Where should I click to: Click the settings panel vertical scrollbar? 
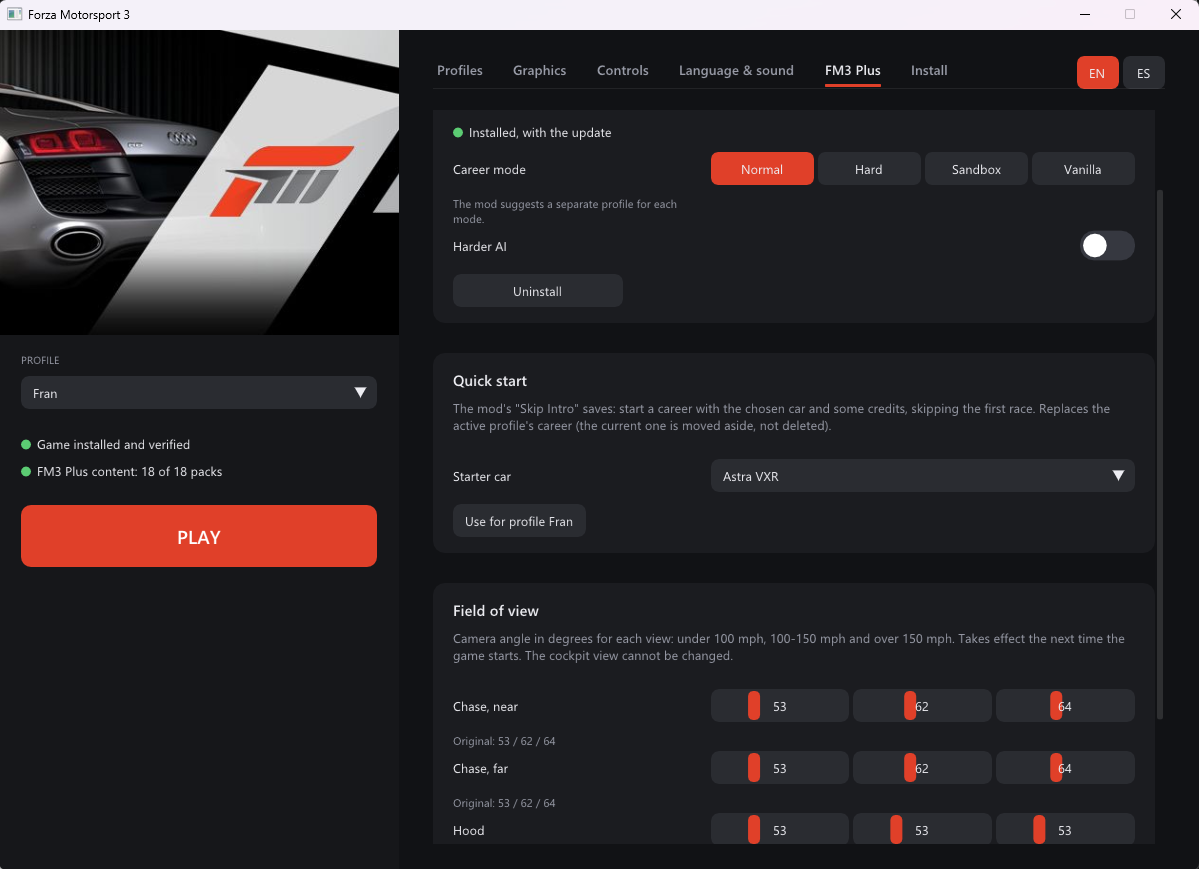(x=1160, y=454)
